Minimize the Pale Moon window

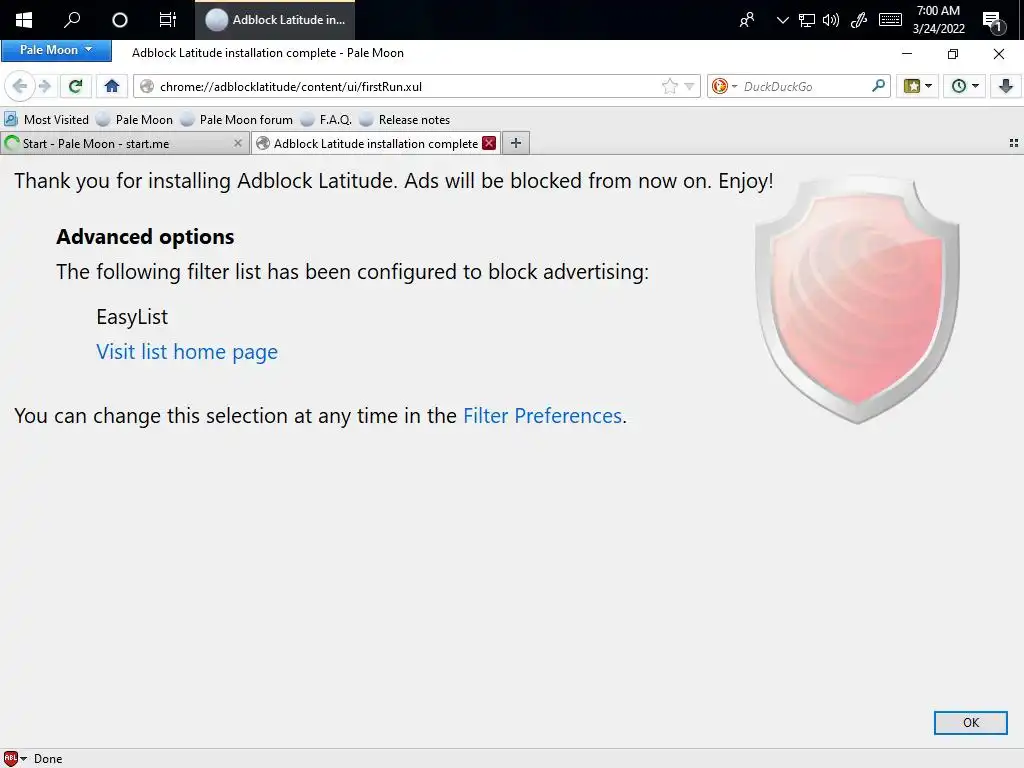(x=907, y=54)
